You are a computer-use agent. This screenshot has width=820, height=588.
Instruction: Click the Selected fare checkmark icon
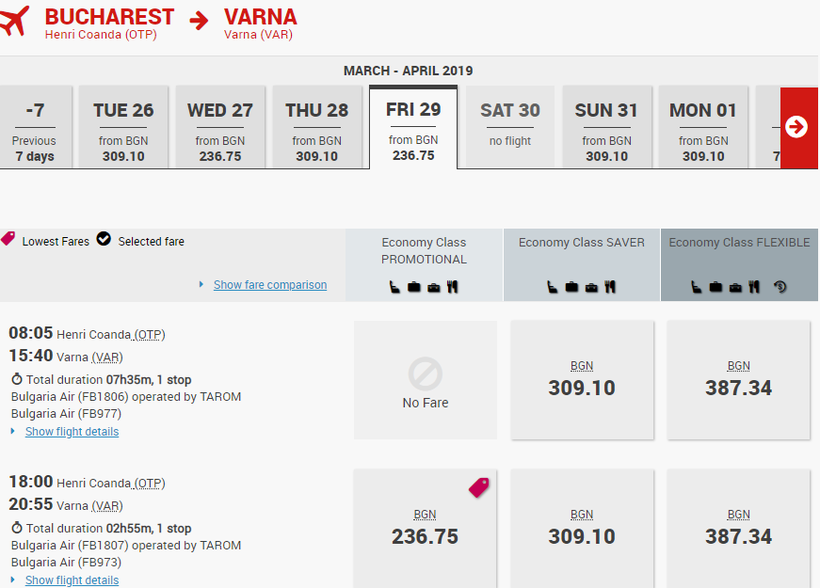pos(104,240)
